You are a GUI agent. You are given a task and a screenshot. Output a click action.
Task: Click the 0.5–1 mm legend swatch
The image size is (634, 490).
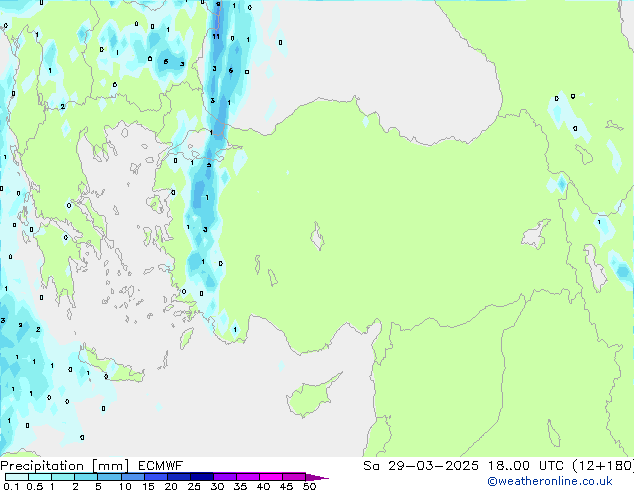(x=40, y=477)
